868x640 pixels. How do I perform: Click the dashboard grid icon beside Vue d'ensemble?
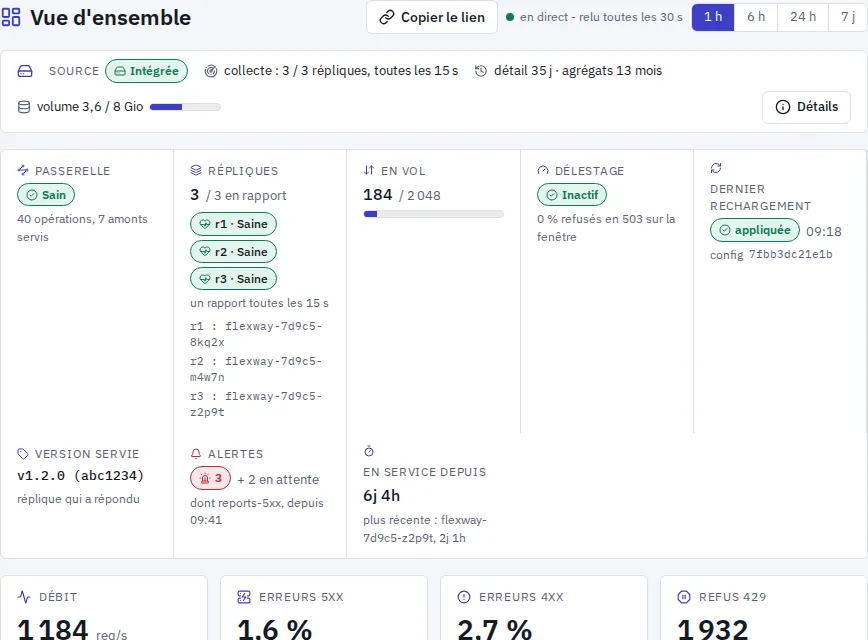click(11, 17)
